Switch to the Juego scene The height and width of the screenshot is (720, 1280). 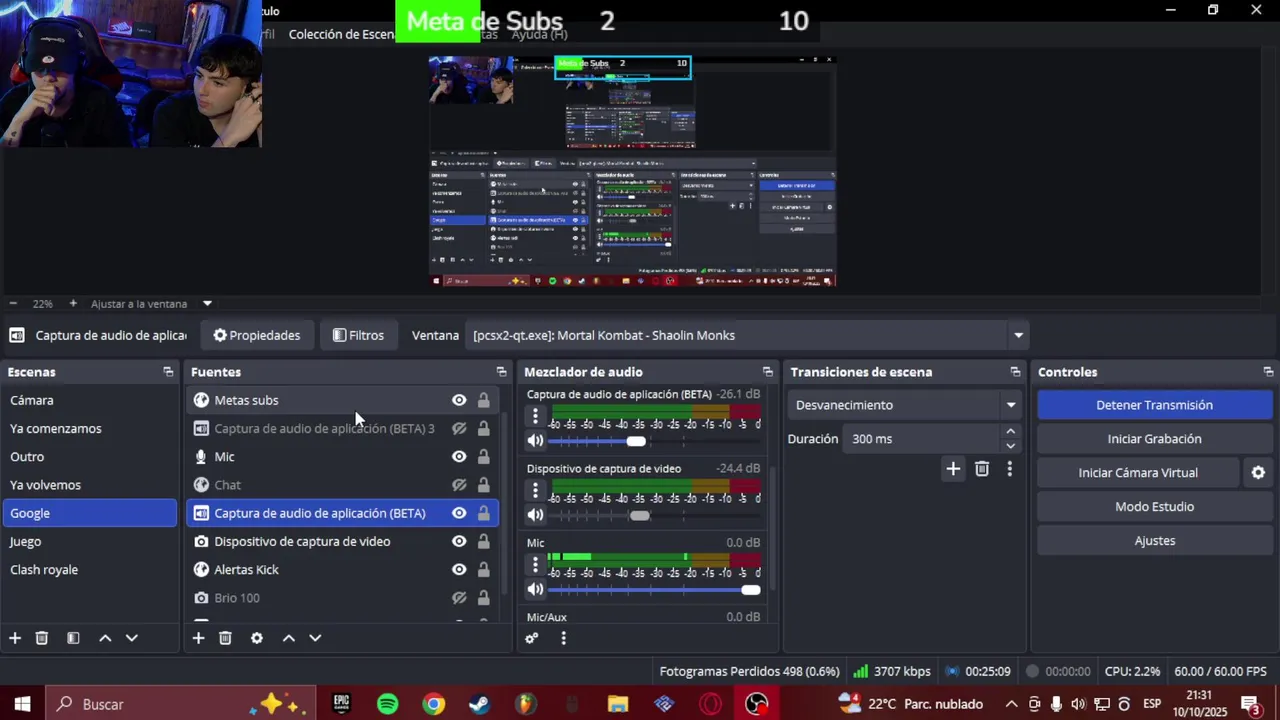(x=90, y=541)
